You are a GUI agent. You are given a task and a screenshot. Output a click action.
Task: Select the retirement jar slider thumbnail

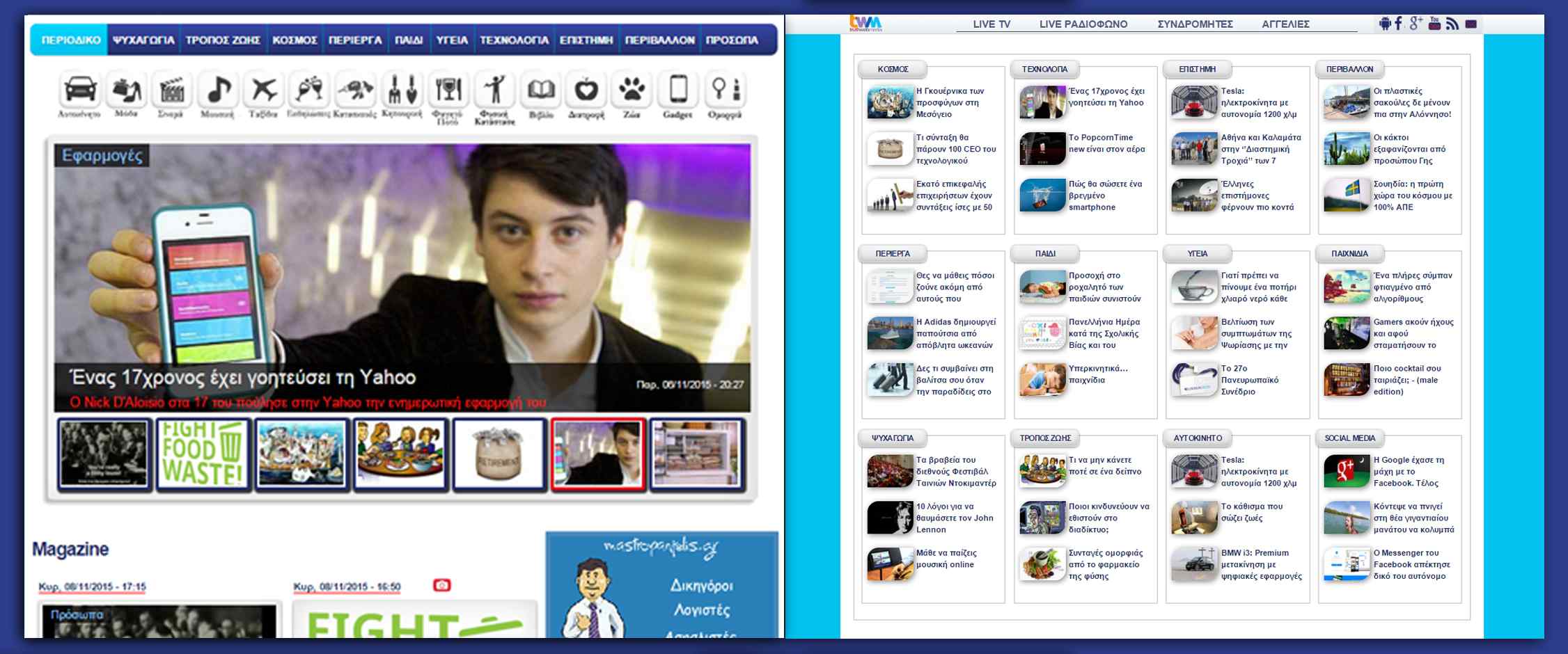[499, 454]
